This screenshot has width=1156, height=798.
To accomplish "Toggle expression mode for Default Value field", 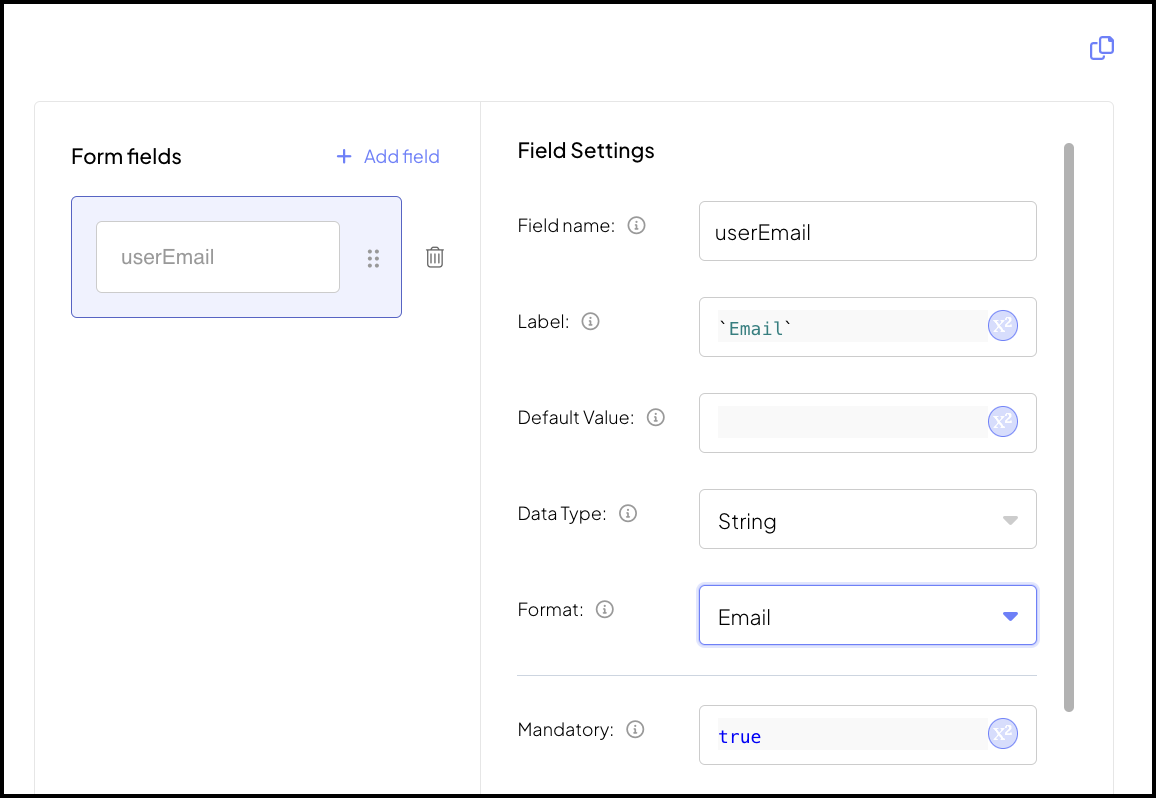I will click(x=1003, y=422).
